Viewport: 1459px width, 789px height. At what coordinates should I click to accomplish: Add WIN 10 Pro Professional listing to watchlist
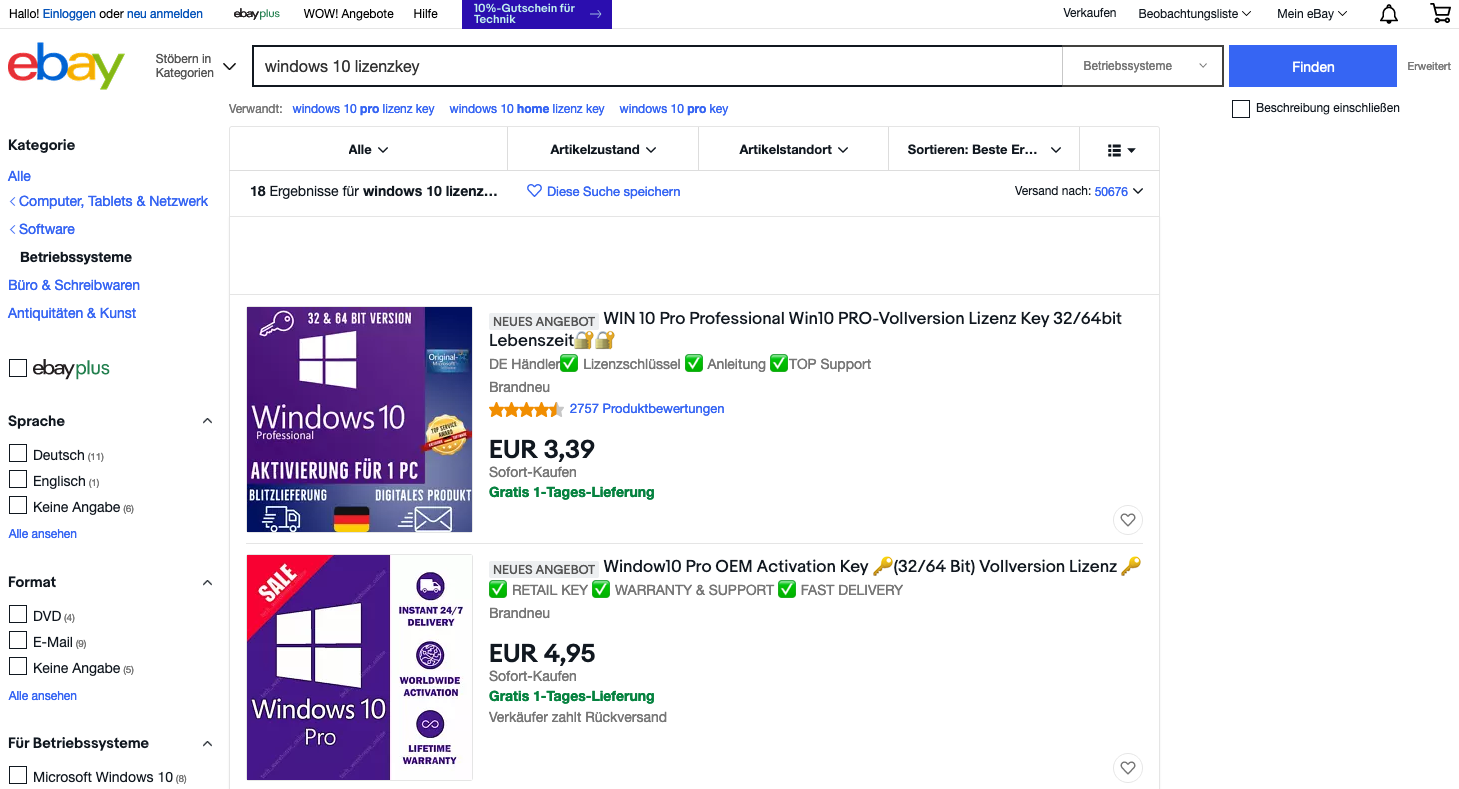click(x=1127, y=520)
